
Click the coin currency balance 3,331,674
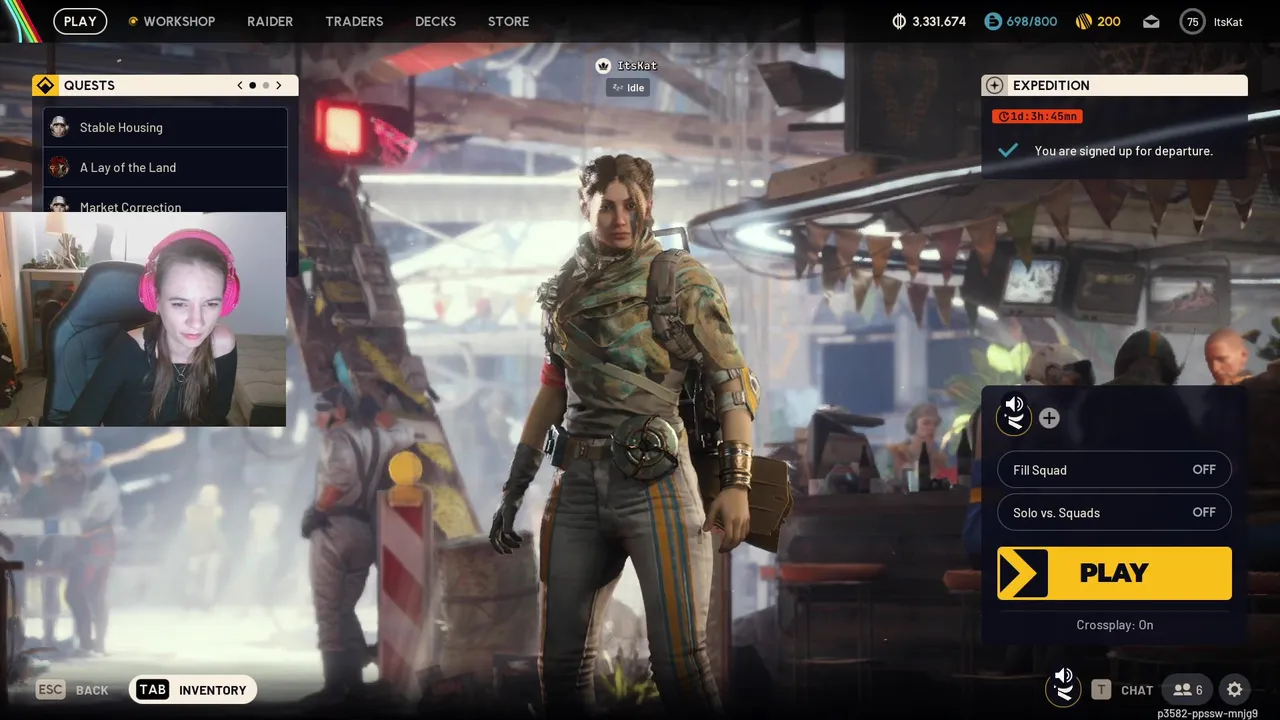click(929, 21)
